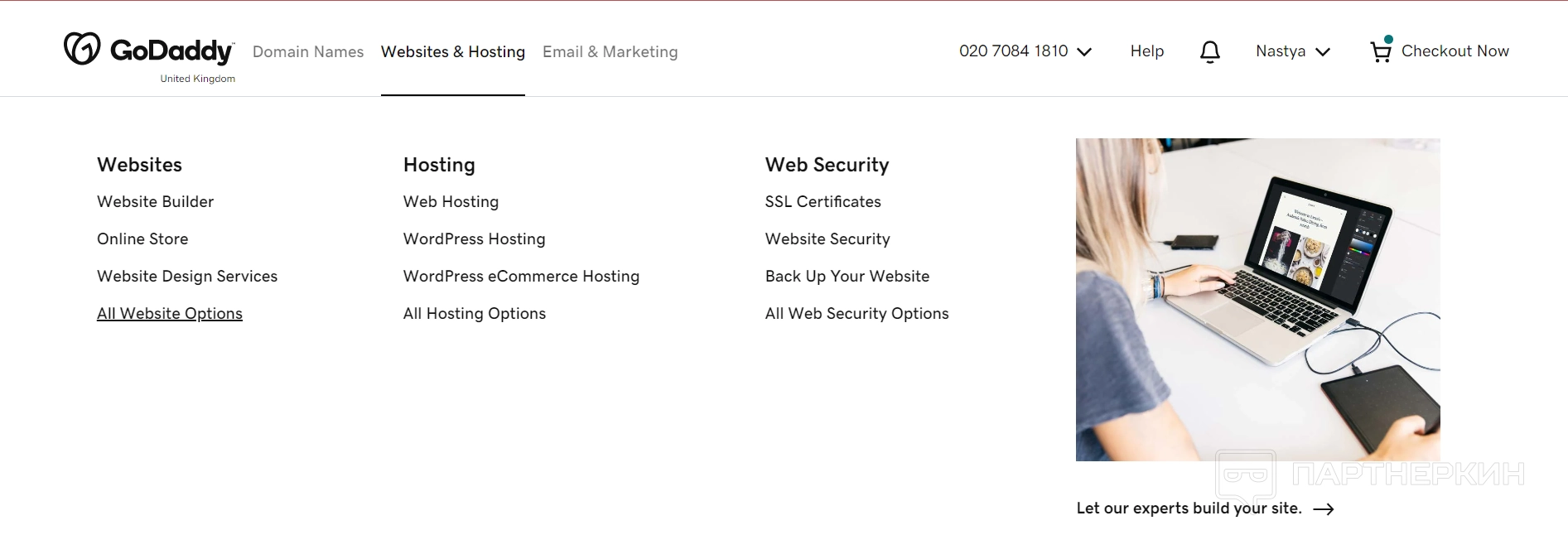Expand the phone number dropdown chevron
The image size is (1568, 559).
1084,52
